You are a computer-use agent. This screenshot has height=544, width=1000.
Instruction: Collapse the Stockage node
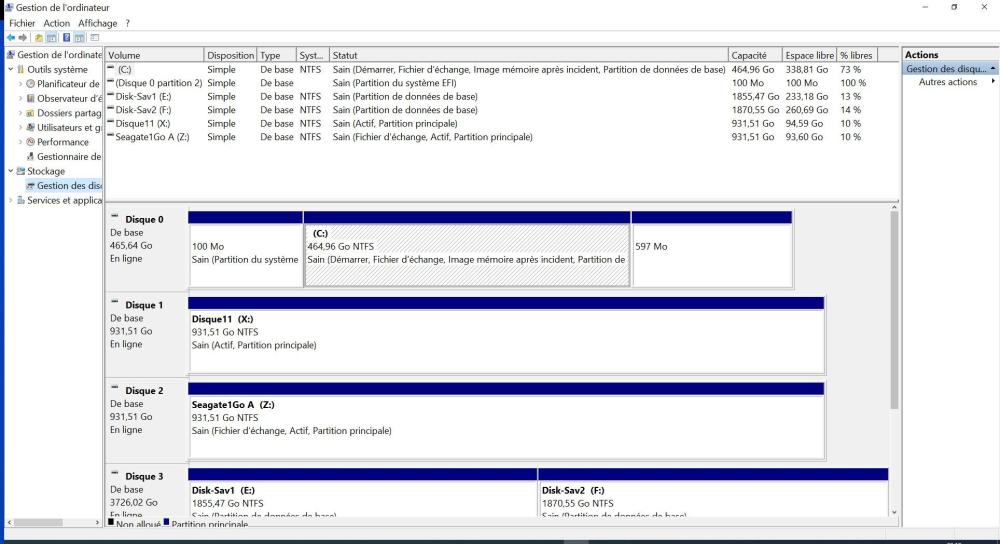click(x=11, y=171)
